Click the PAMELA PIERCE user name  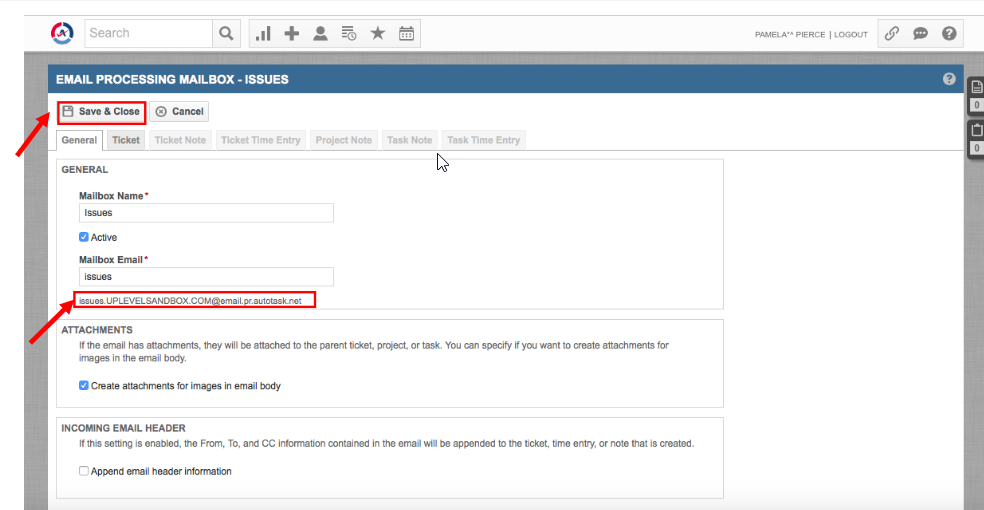pyautogui.click(x=789, y=35)
